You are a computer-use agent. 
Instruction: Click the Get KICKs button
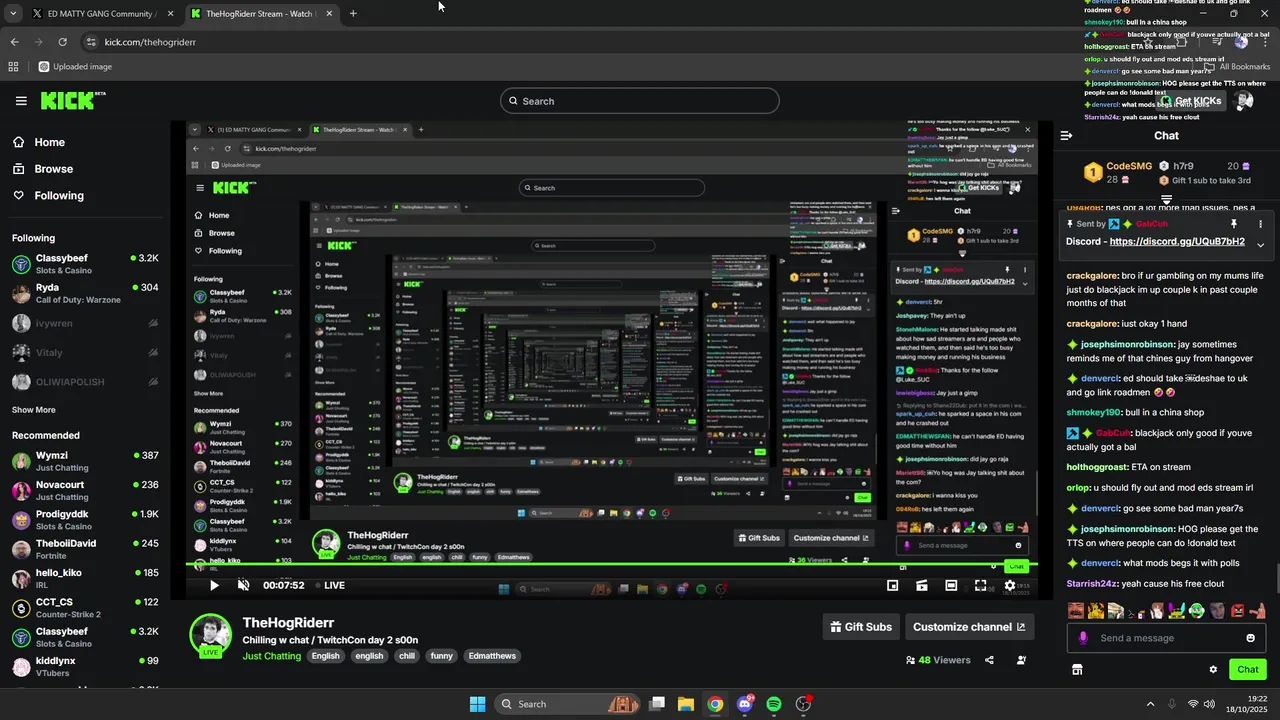[1192, 101]
